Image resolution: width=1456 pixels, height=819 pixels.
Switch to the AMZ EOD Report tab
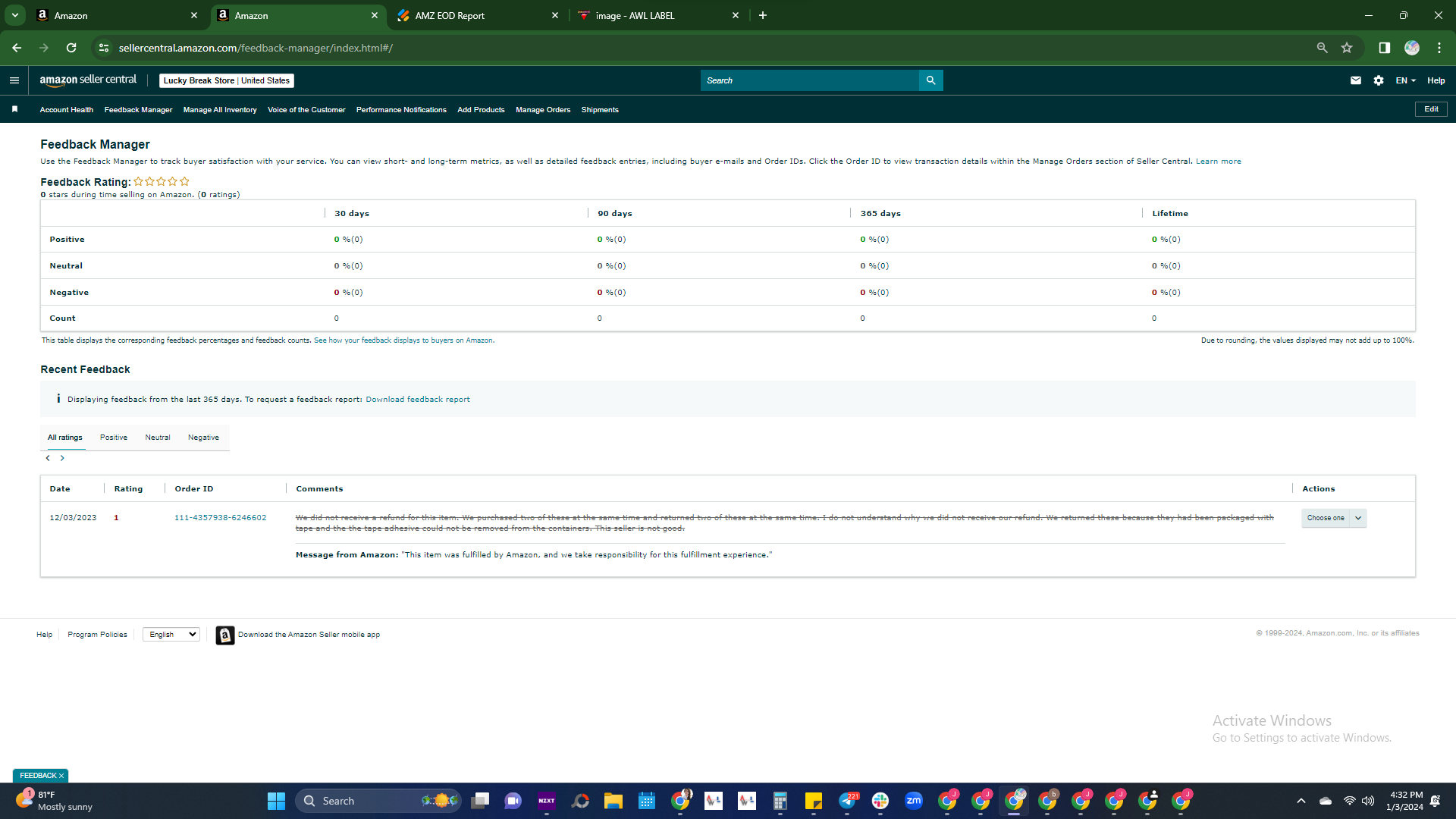pyautogui.click(x=478, y=15)
